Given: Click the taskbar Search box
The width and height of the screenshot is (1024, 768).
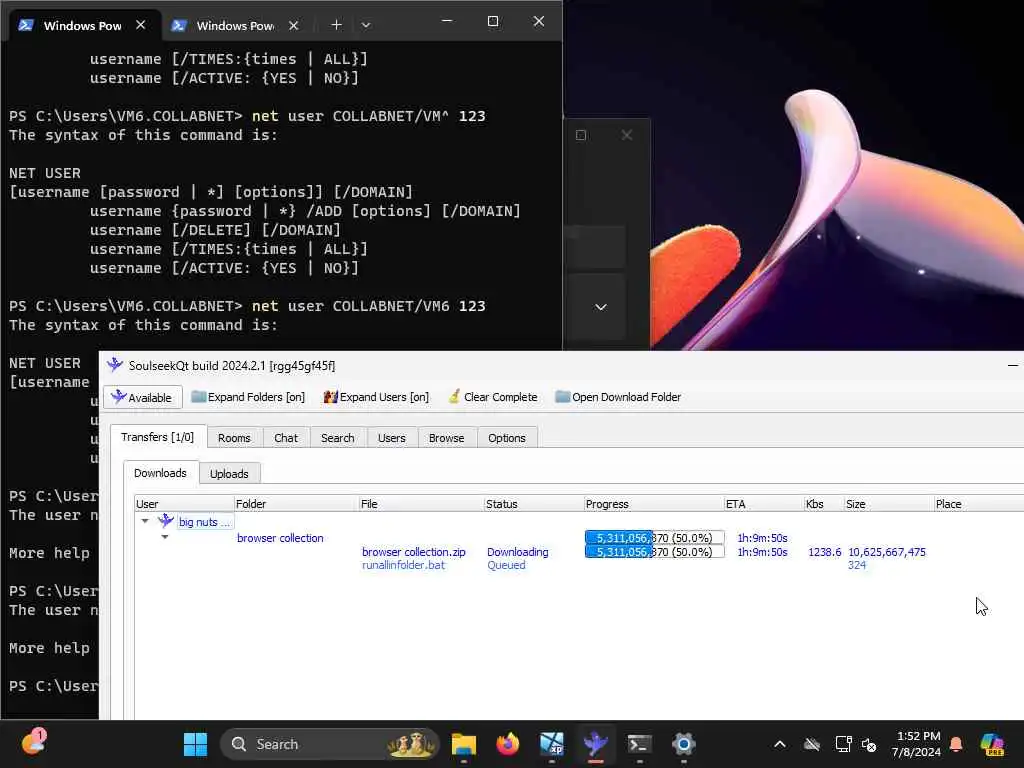Looking at the screenshot, I should pyautogui.click(x=330, y=744).
